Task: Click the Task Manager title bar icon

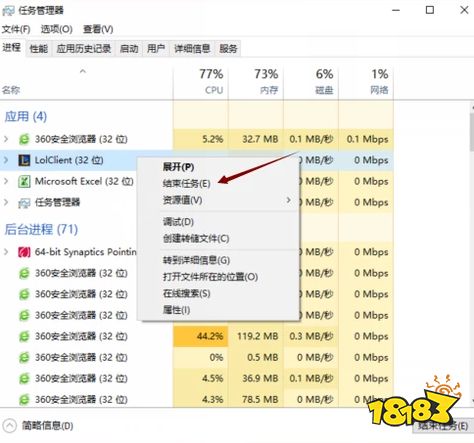Action: (x=8, y=10)
